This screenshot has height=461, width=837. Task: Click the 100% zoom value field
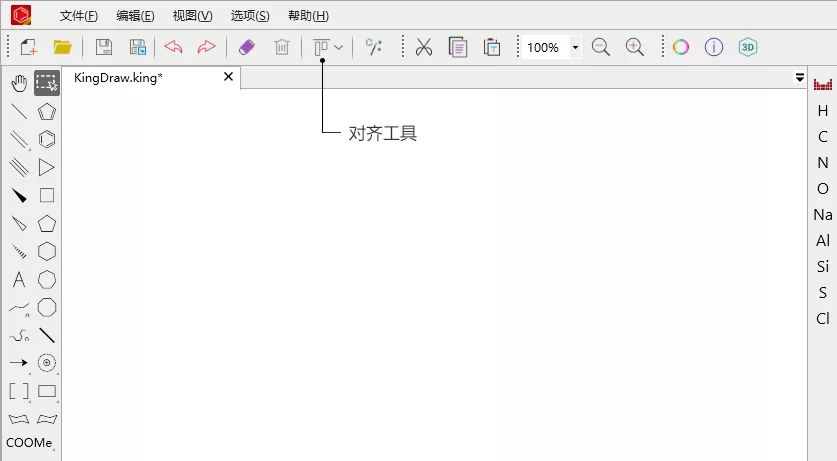546,47
